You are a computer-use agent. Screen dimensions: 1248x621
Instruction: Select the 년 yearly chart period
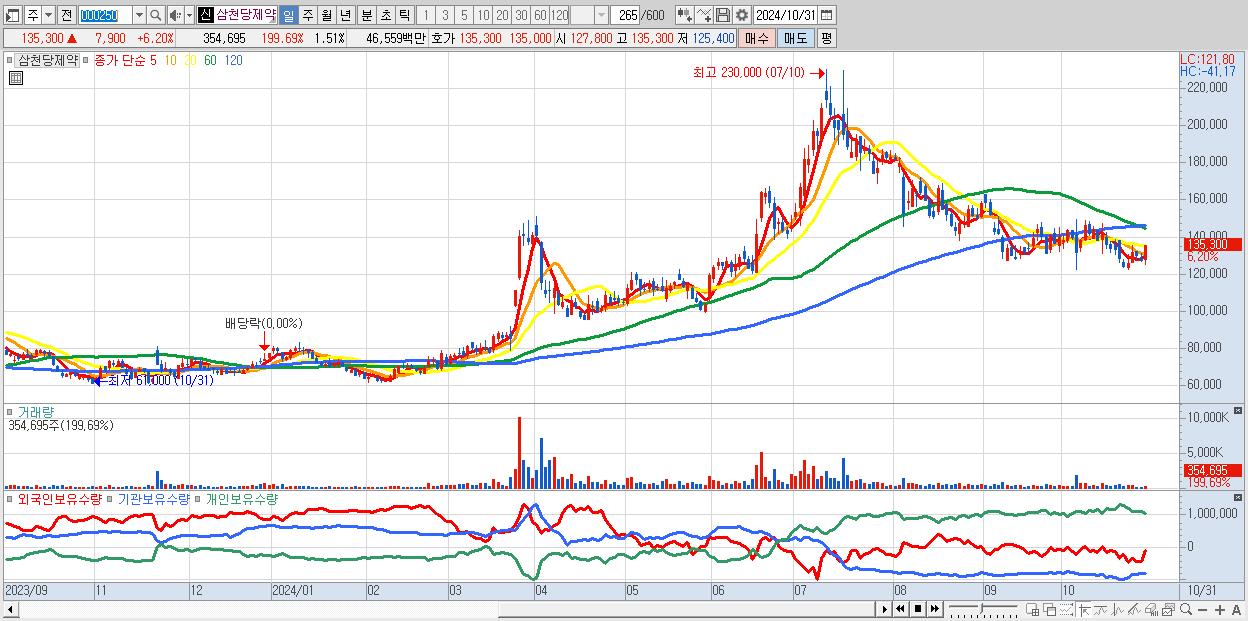pos(346,15)
